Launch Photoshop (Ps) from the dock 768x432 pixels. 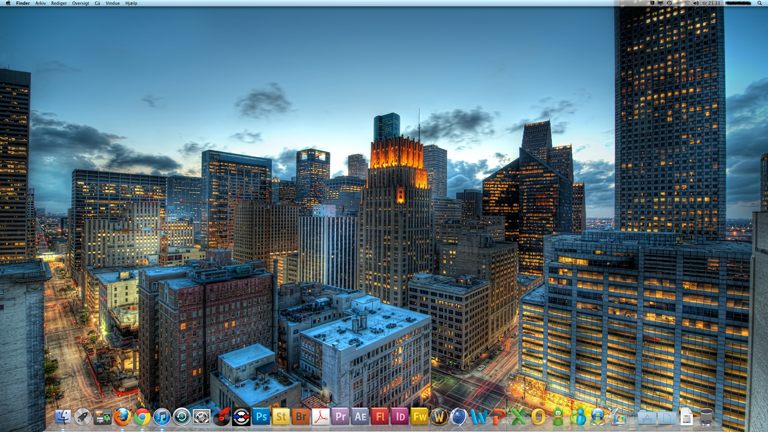261,417
